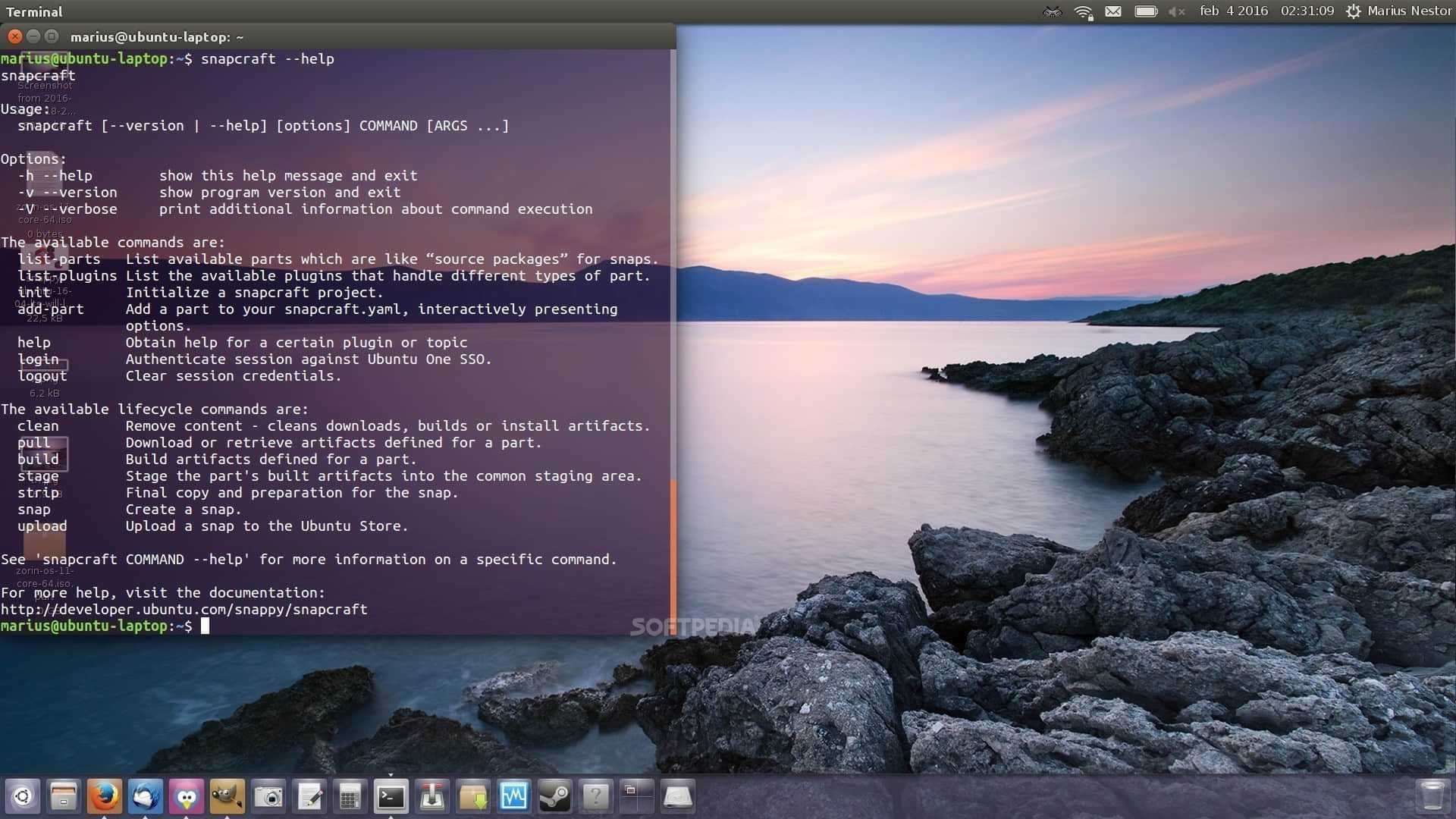Click the Ubuntu Dash button
Image resolution: width=1456 pixels, height=819 pixels.
[21, 796]
